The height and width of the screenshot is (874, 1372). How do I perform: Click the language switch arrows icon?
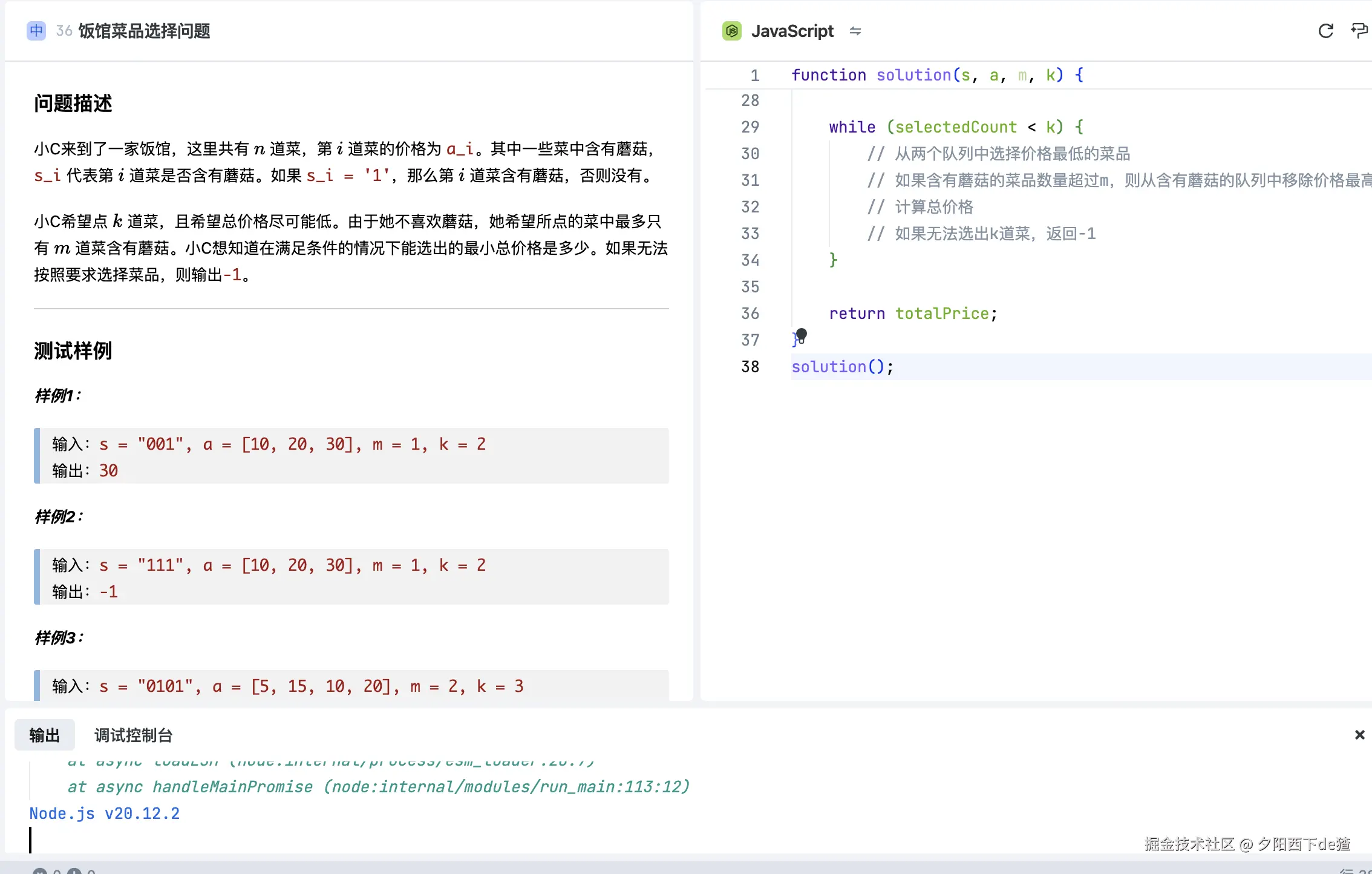(x=855, y=31)
